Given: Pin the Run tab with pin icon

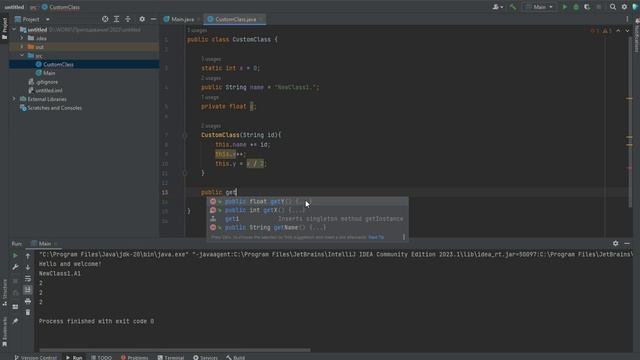Looking at the screenshot, I should [15, 321].
